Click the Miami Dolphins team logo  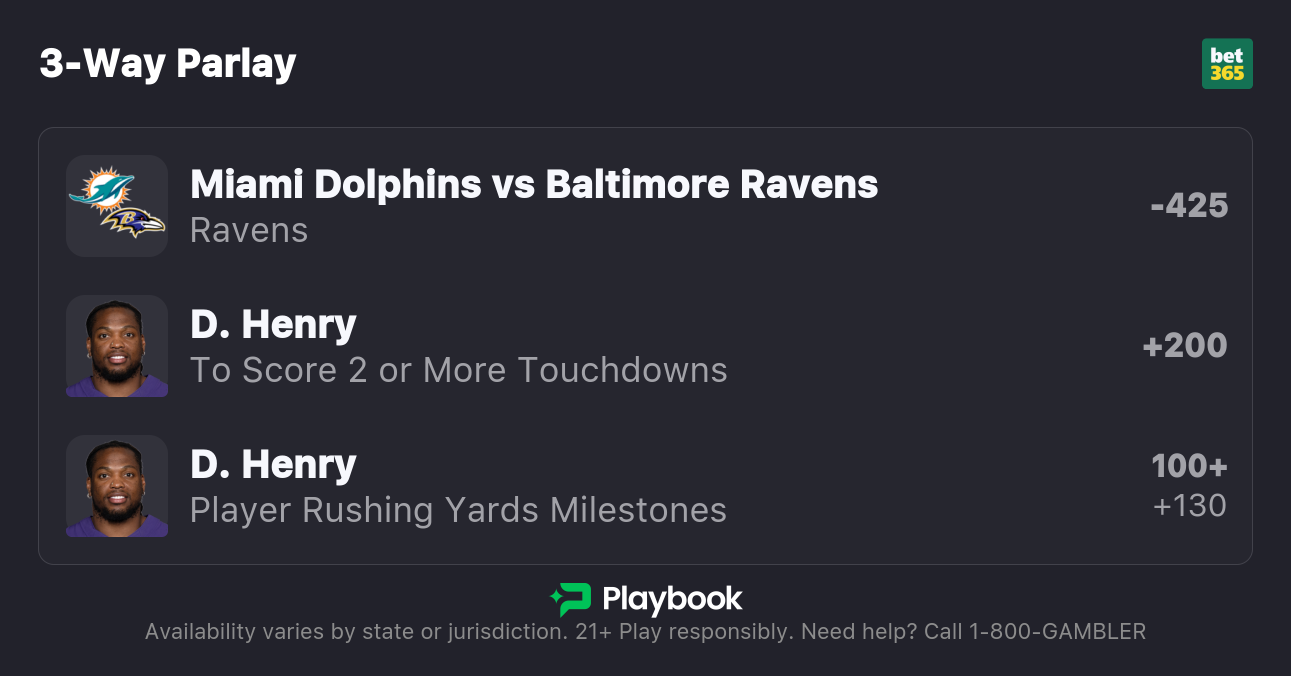click(x=102, y=188)
